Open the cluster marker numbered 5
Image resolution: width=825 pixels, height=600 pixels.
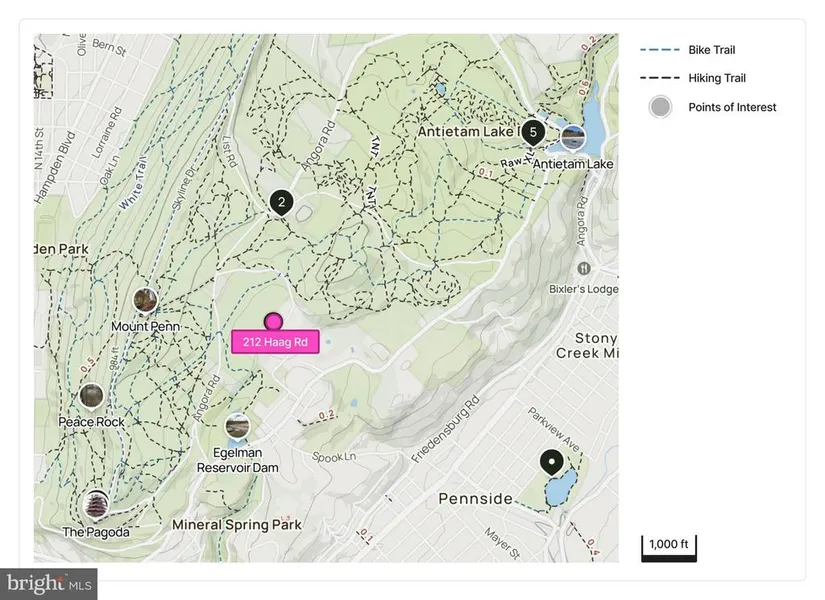click(x=533, y=132)
